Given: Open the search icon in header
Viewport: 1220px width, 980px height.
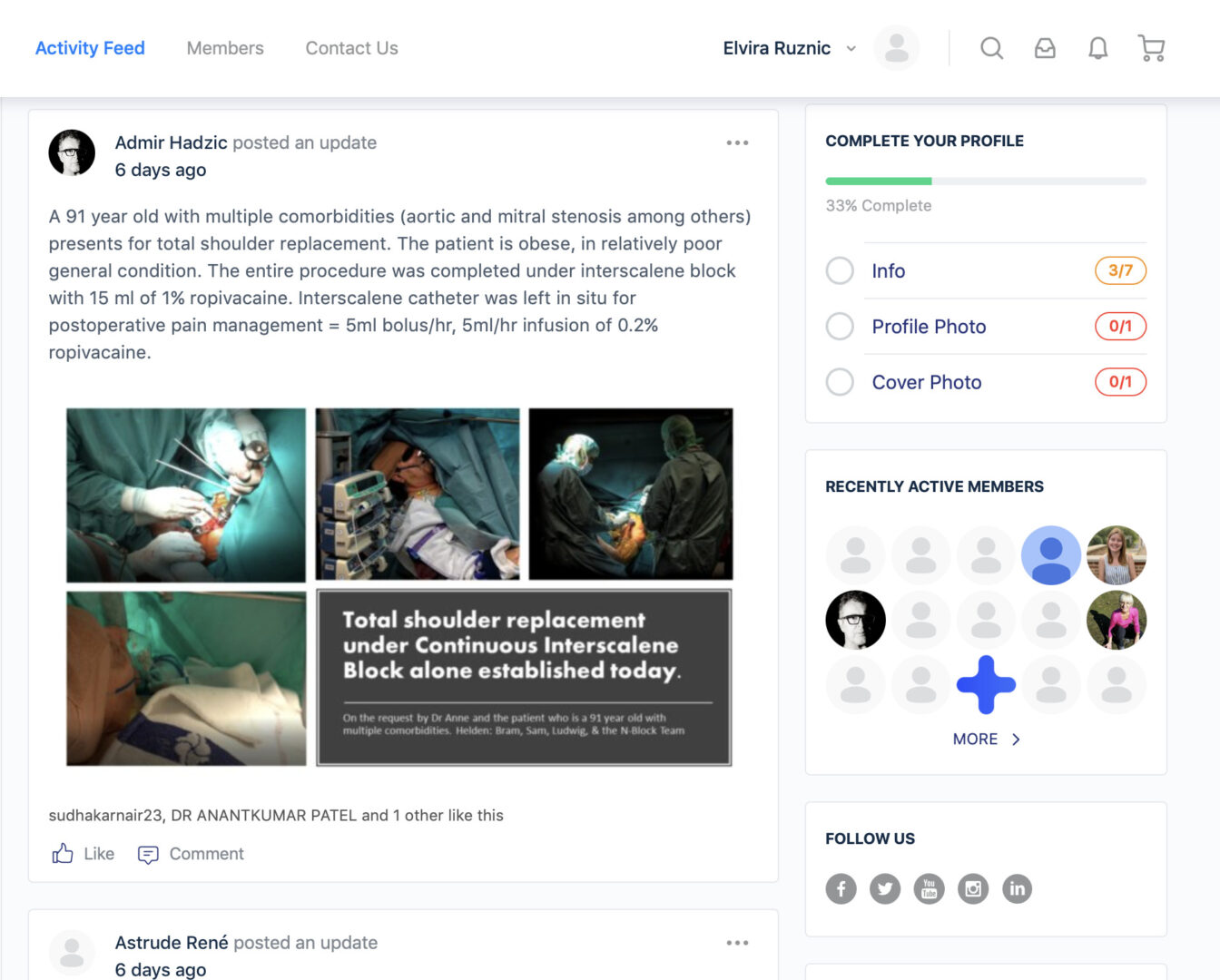Looking at the screenshot, I should point(991,48).
